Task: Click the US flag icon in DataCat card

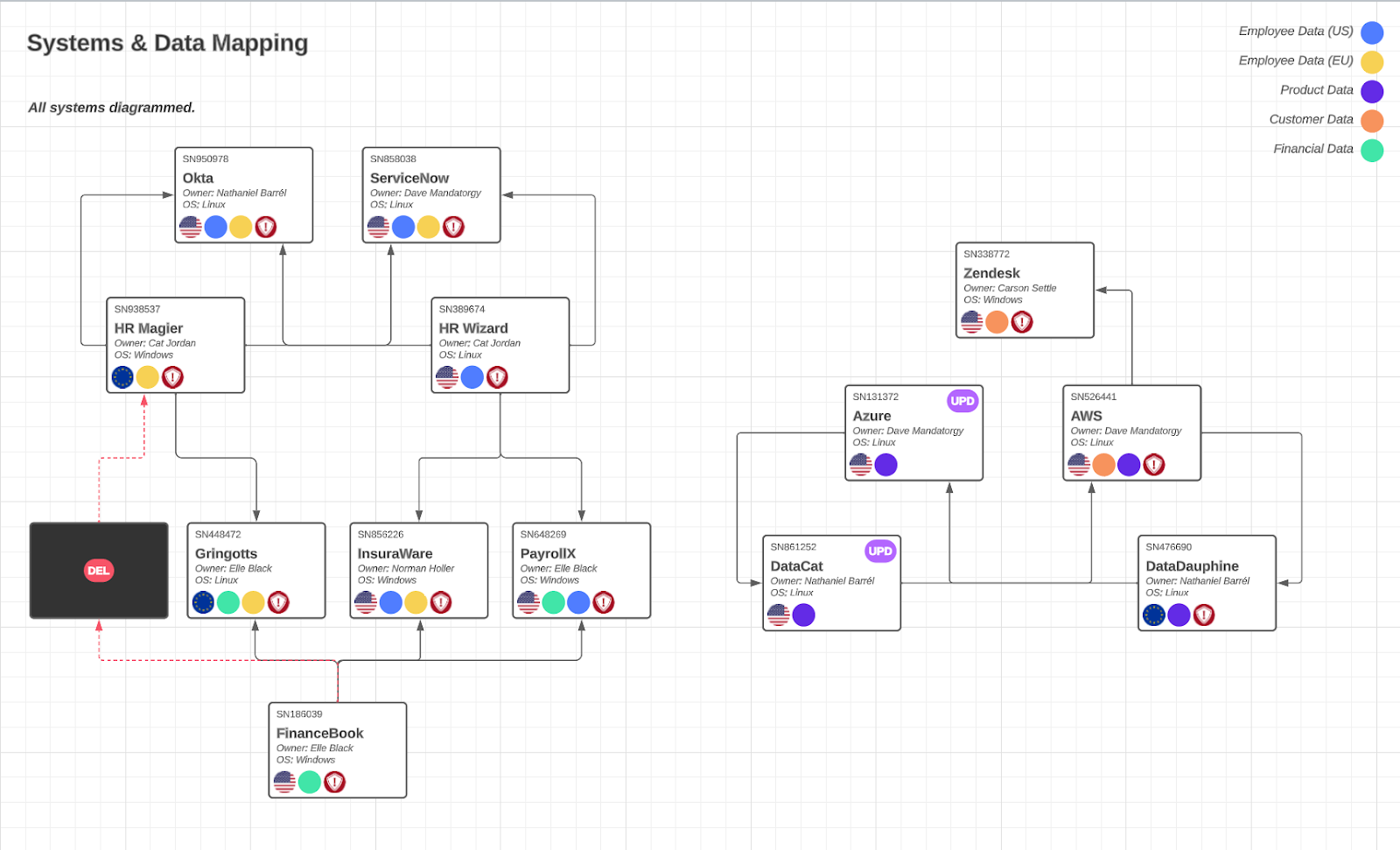Action: point(779,615)
